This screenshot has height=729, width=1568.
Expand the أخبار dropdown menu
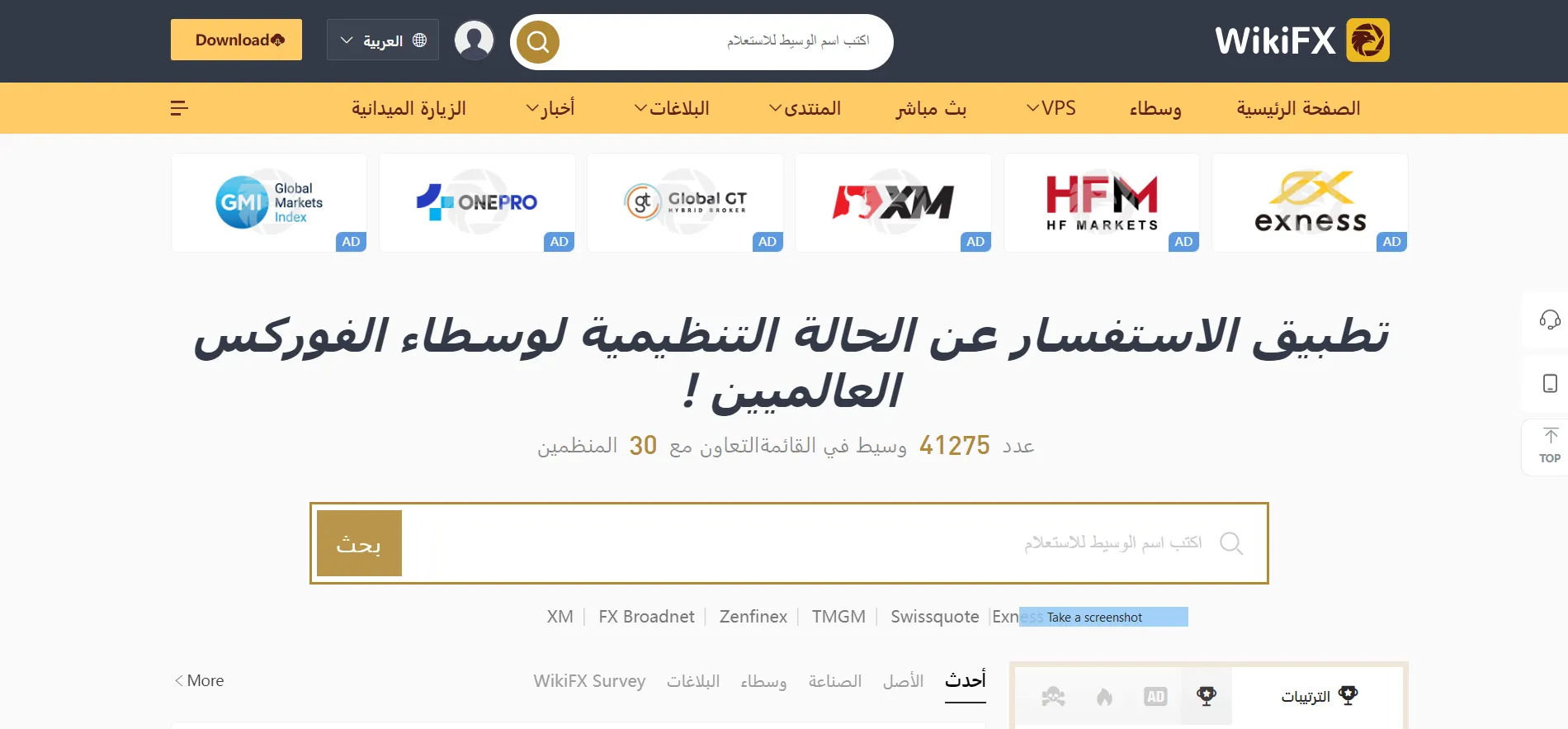(550, 108)
